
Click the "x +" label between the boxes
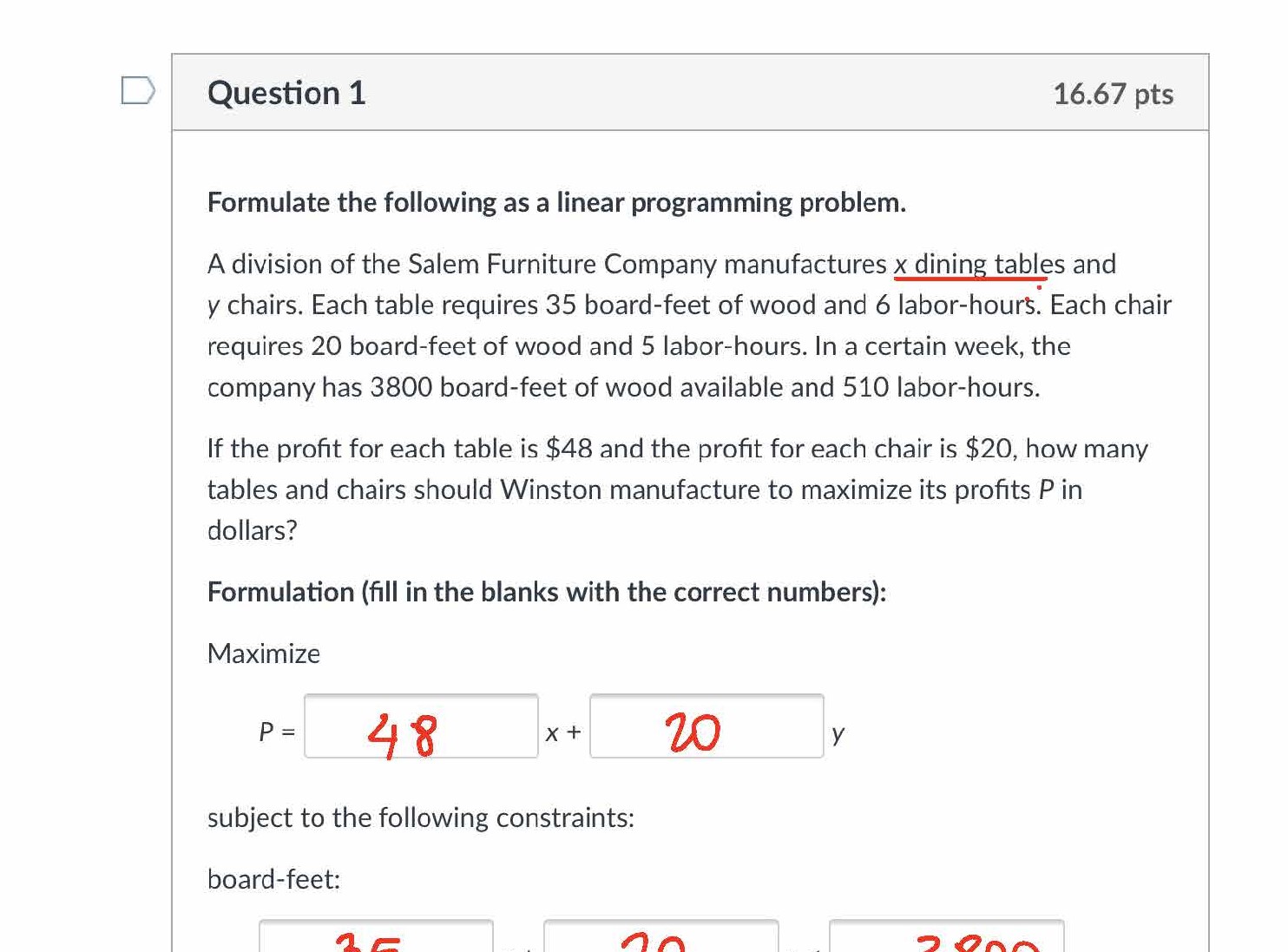coord(563,733)
